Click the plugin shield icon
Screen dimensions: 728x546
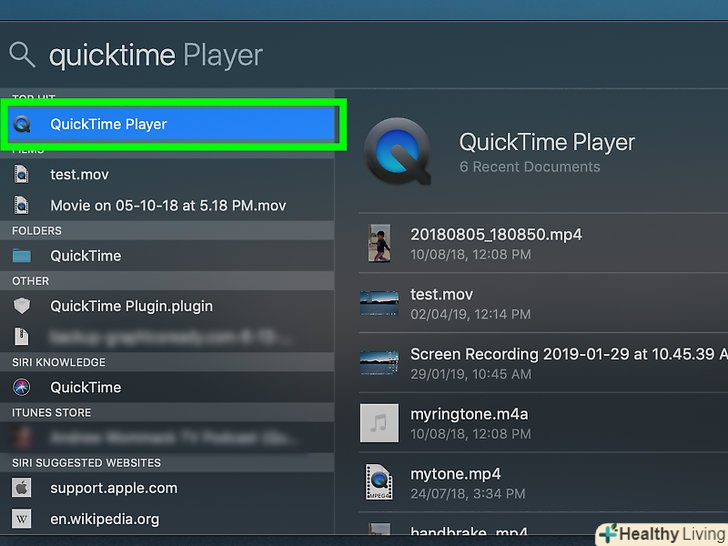click(22, 306)
